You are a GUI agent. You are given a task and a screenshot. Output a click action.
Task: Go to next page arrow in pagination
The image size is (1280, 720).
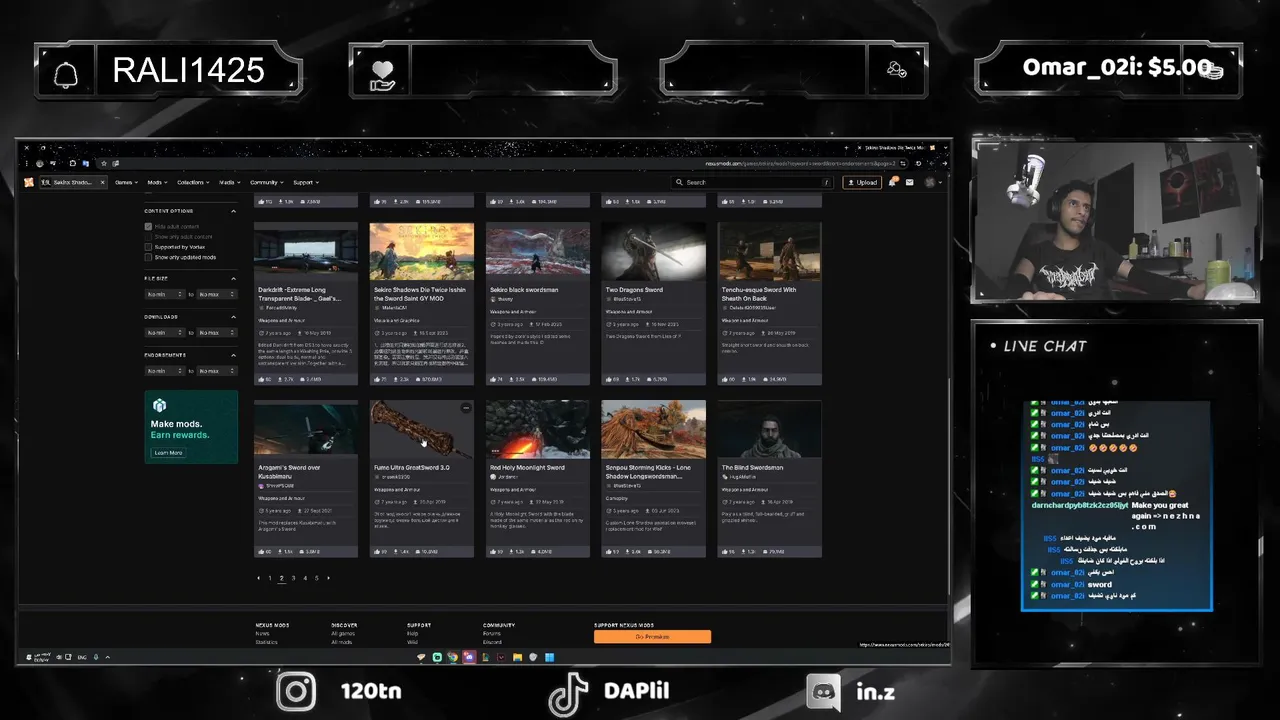click(x=328, y=578)
